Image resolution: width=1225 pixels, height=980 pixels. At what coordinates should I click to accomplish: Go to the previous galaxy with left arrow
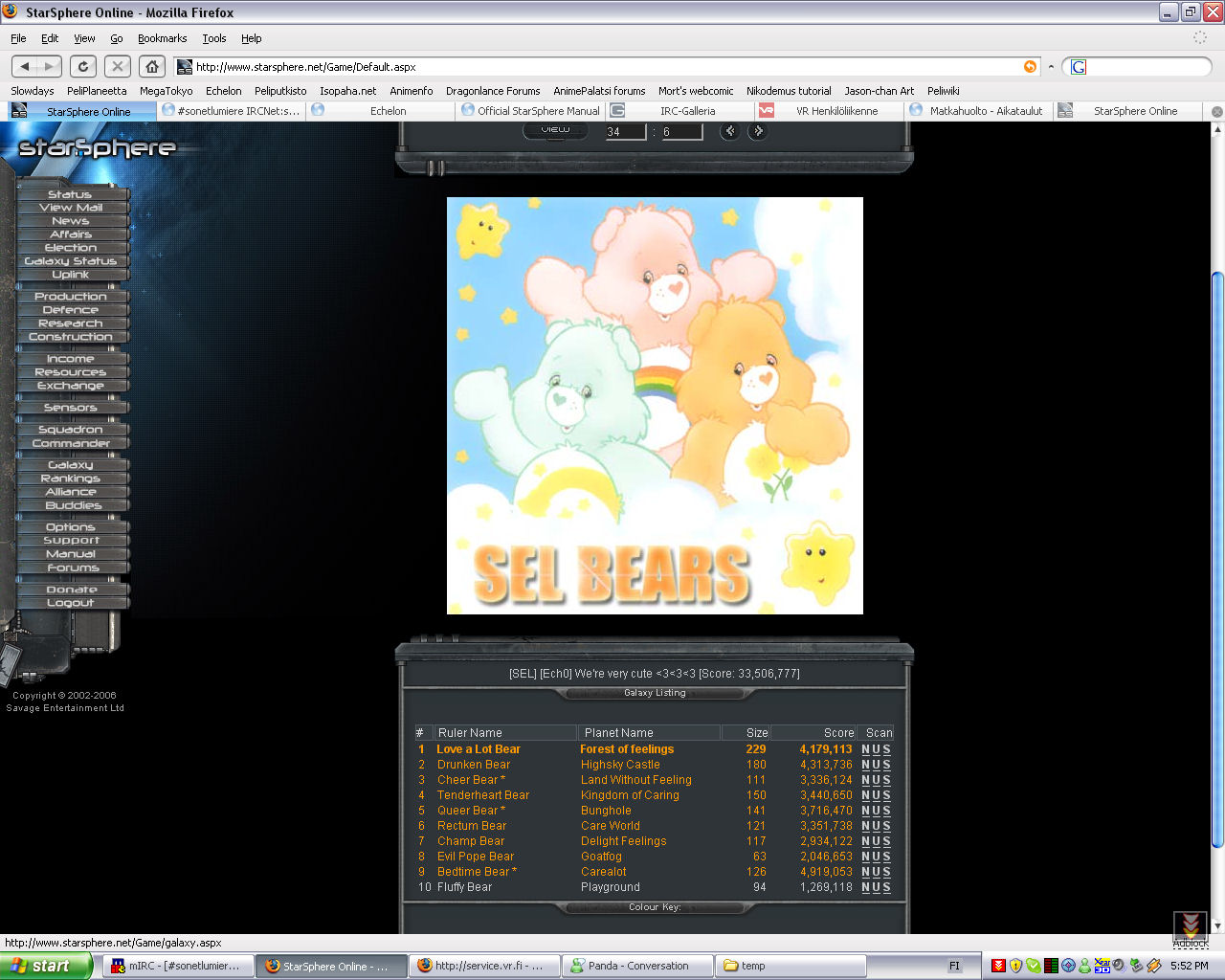(730, 131)
